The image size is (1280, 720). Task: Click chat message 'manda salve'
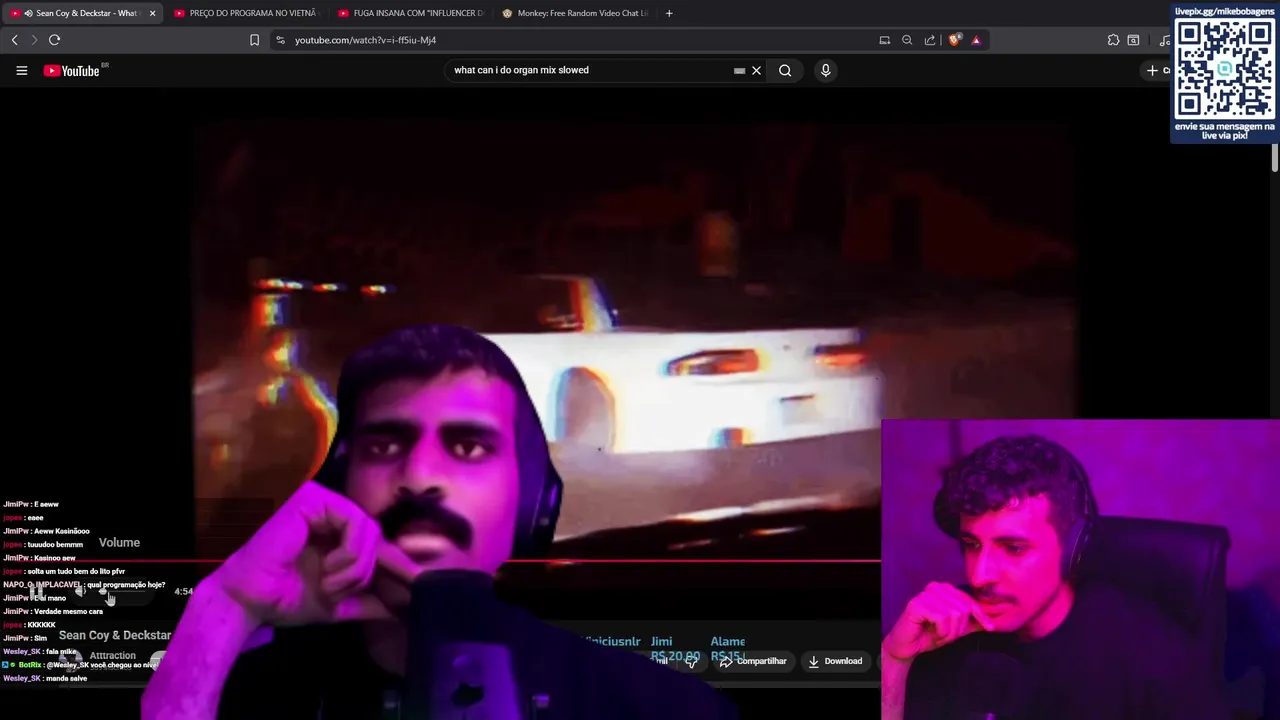[x=67, y=678]
